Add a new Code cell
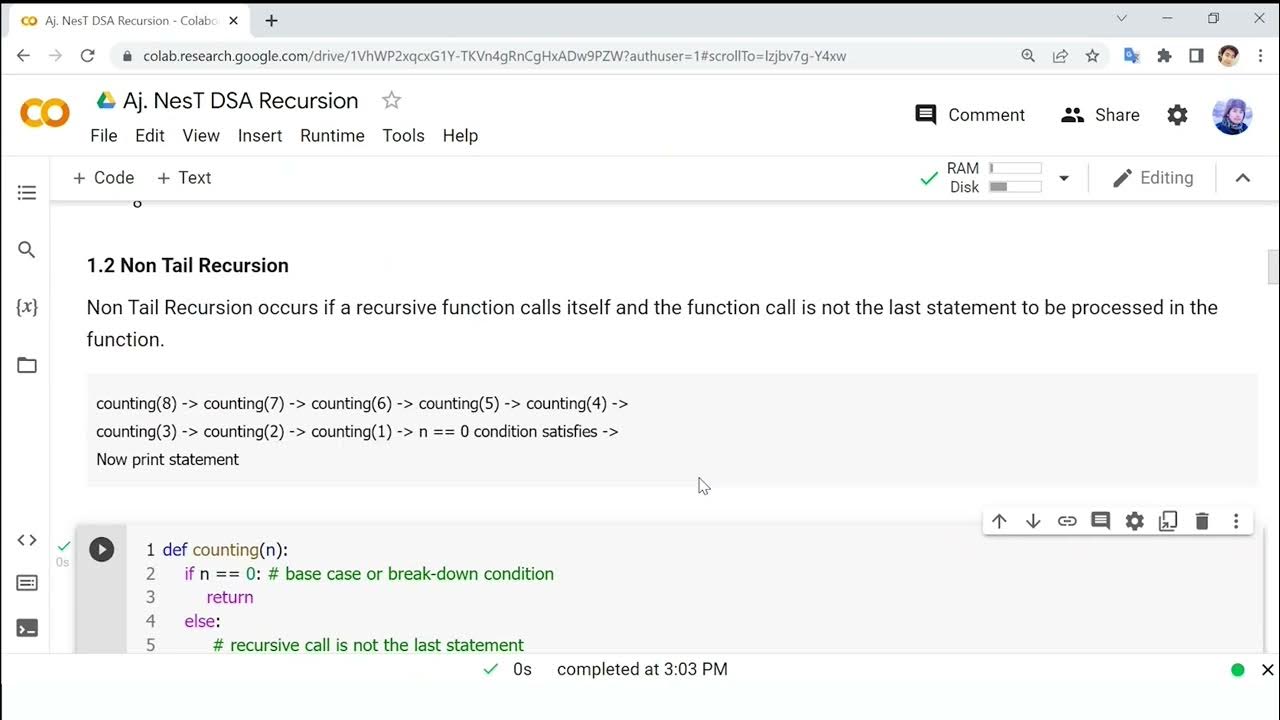Viewport: 1280px width, 720px height. (x=103, y=178)
